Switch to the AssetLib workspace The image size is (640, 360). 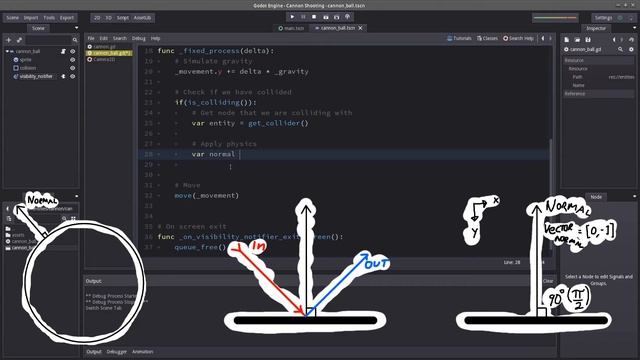142,18
